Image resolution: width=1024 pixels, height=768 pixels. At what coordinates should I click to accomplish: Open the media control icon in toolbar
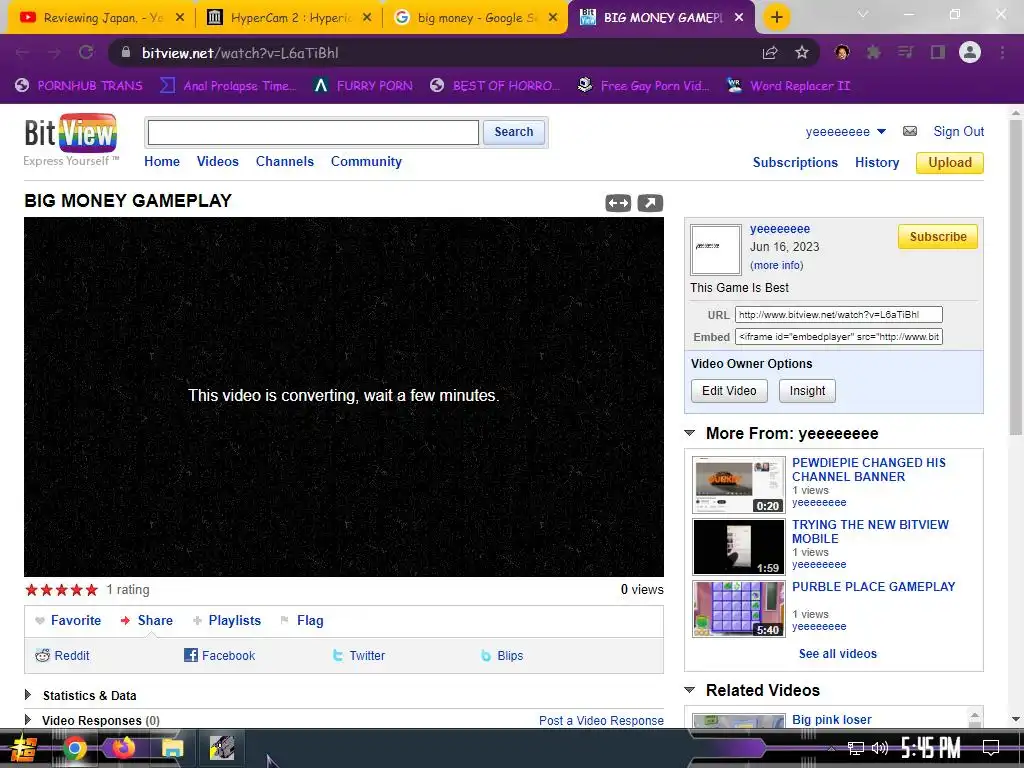[906, 52]
